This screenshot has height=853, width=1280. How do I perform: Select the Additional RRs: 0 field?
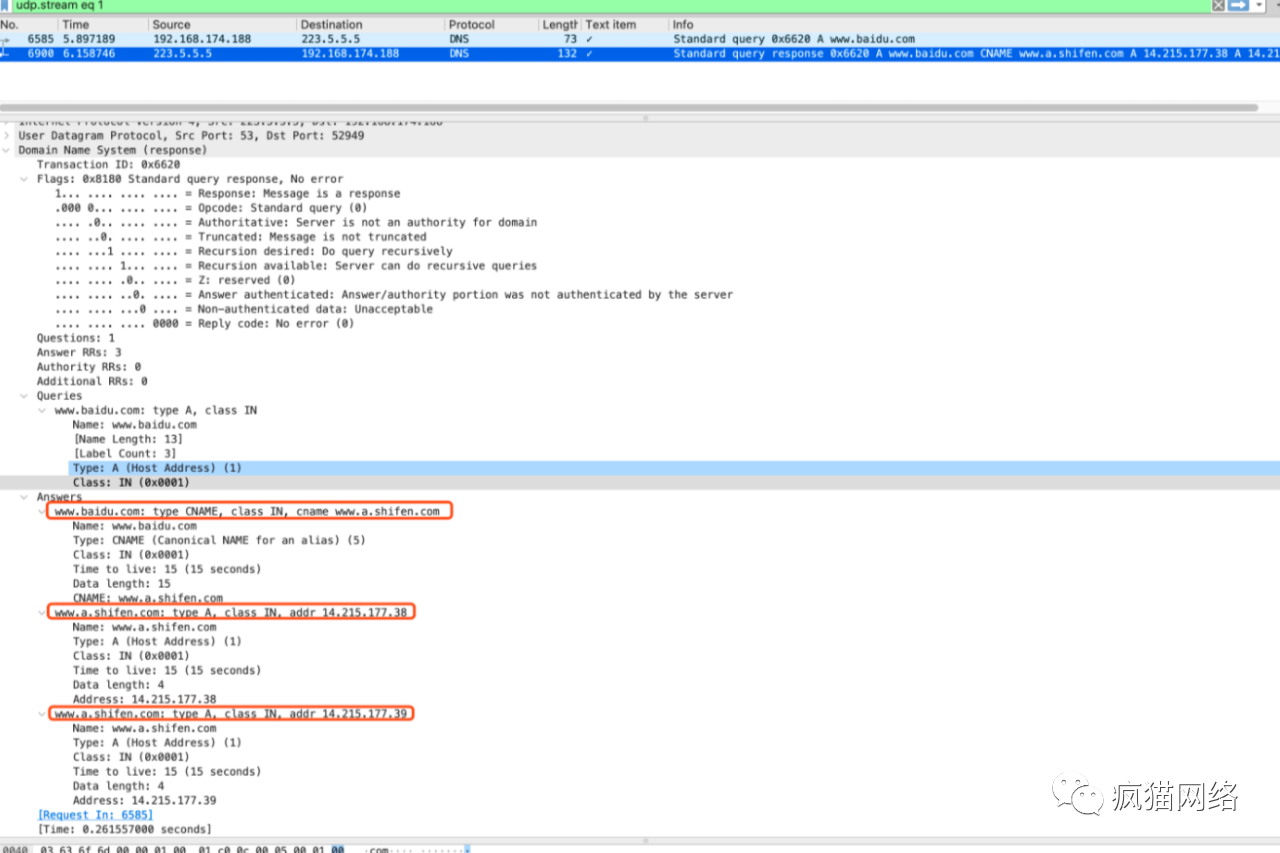coord(92,381)
